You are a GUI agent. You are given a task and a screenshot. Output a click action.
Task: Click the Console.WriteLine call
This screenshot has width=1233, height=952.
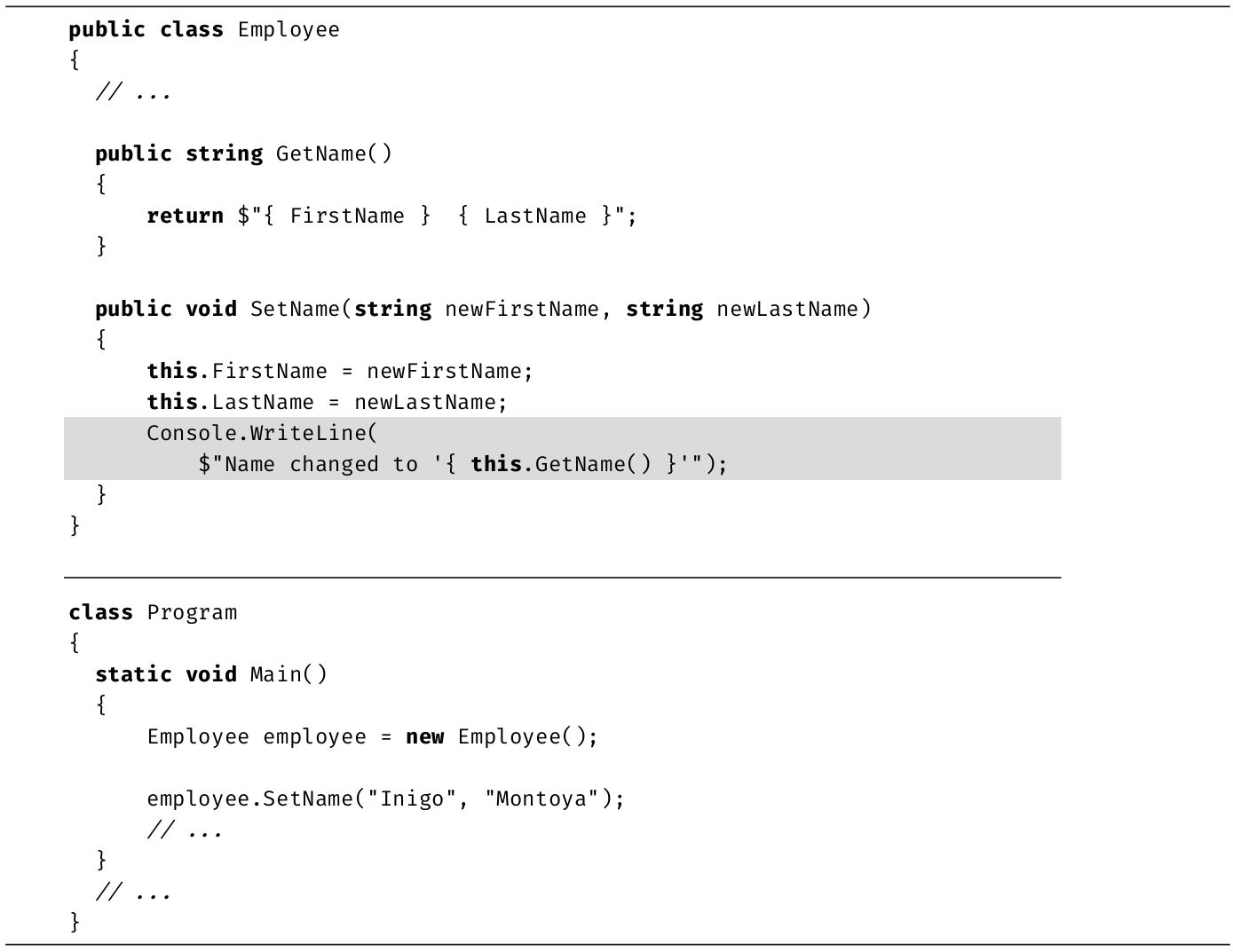(x=262, y=434)
